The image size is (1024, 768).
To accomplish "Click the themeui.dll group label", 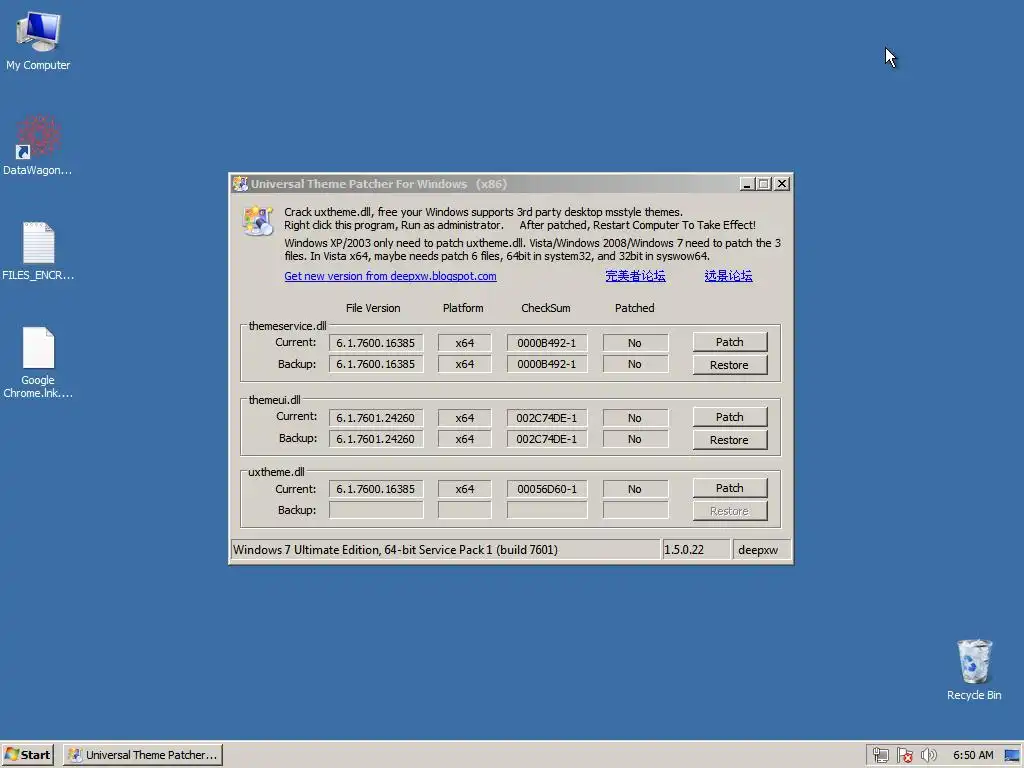I will [274, 400].
